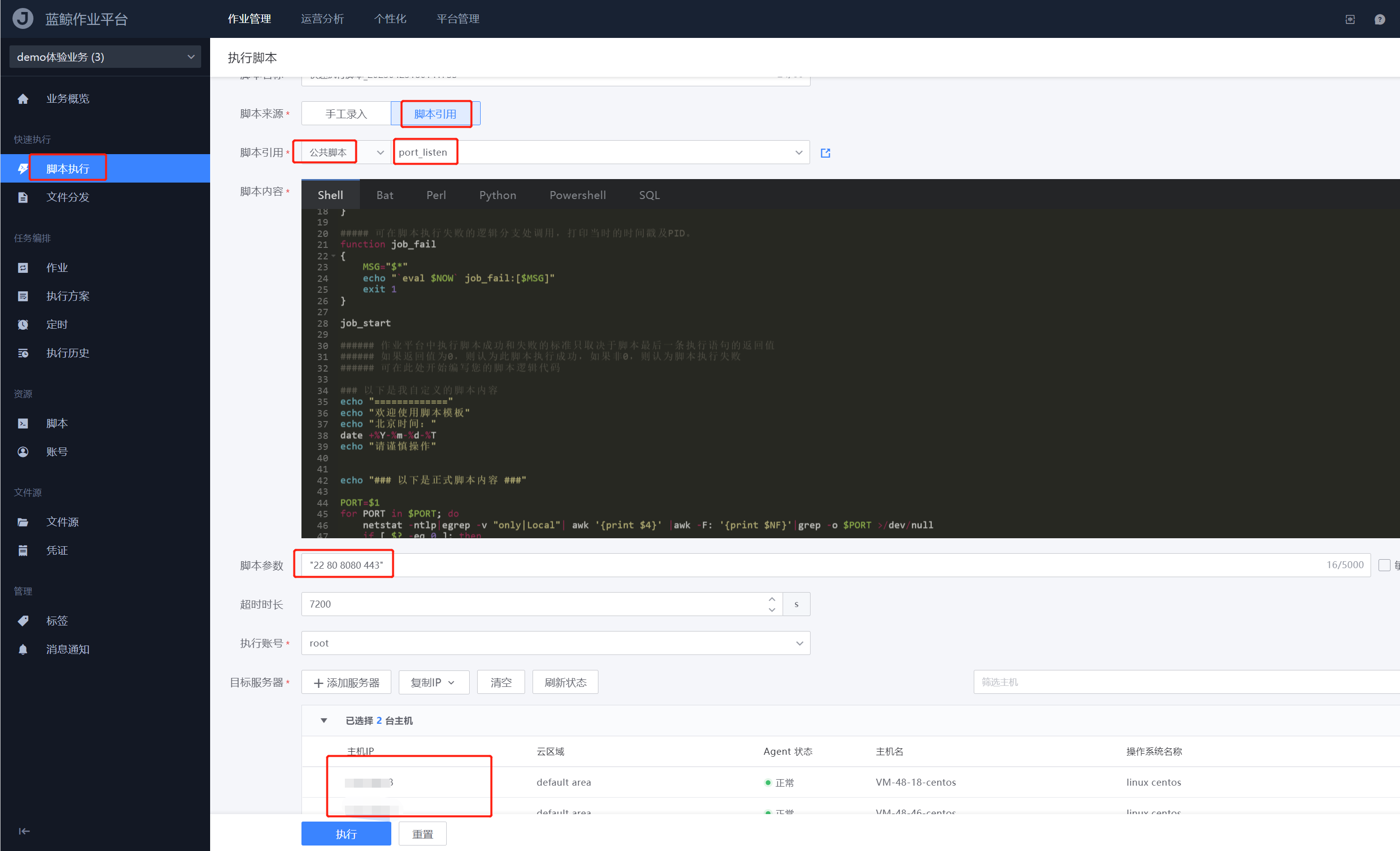Open 业务概览 in the sidebar
This screenshot has width=1400, height=851.
pyautogui.click(x=67, y=99)
